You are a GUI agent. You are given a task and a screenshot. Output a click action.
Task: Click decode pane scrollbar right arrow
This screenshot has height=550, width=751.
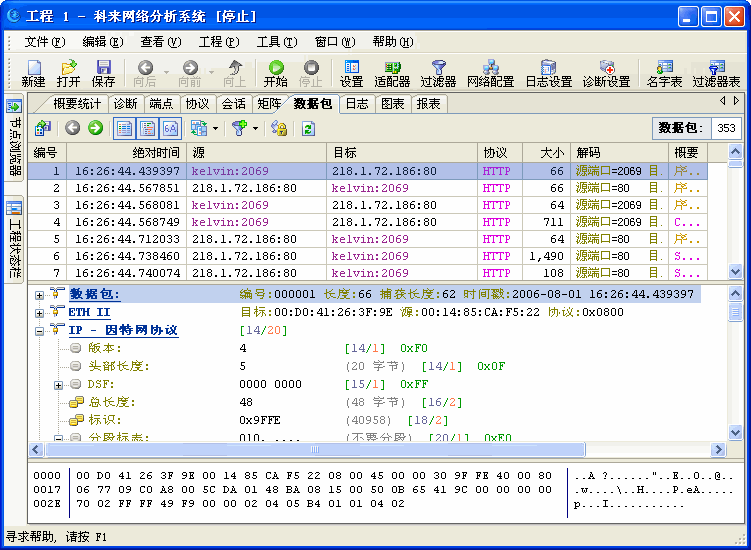coord(718,449)
